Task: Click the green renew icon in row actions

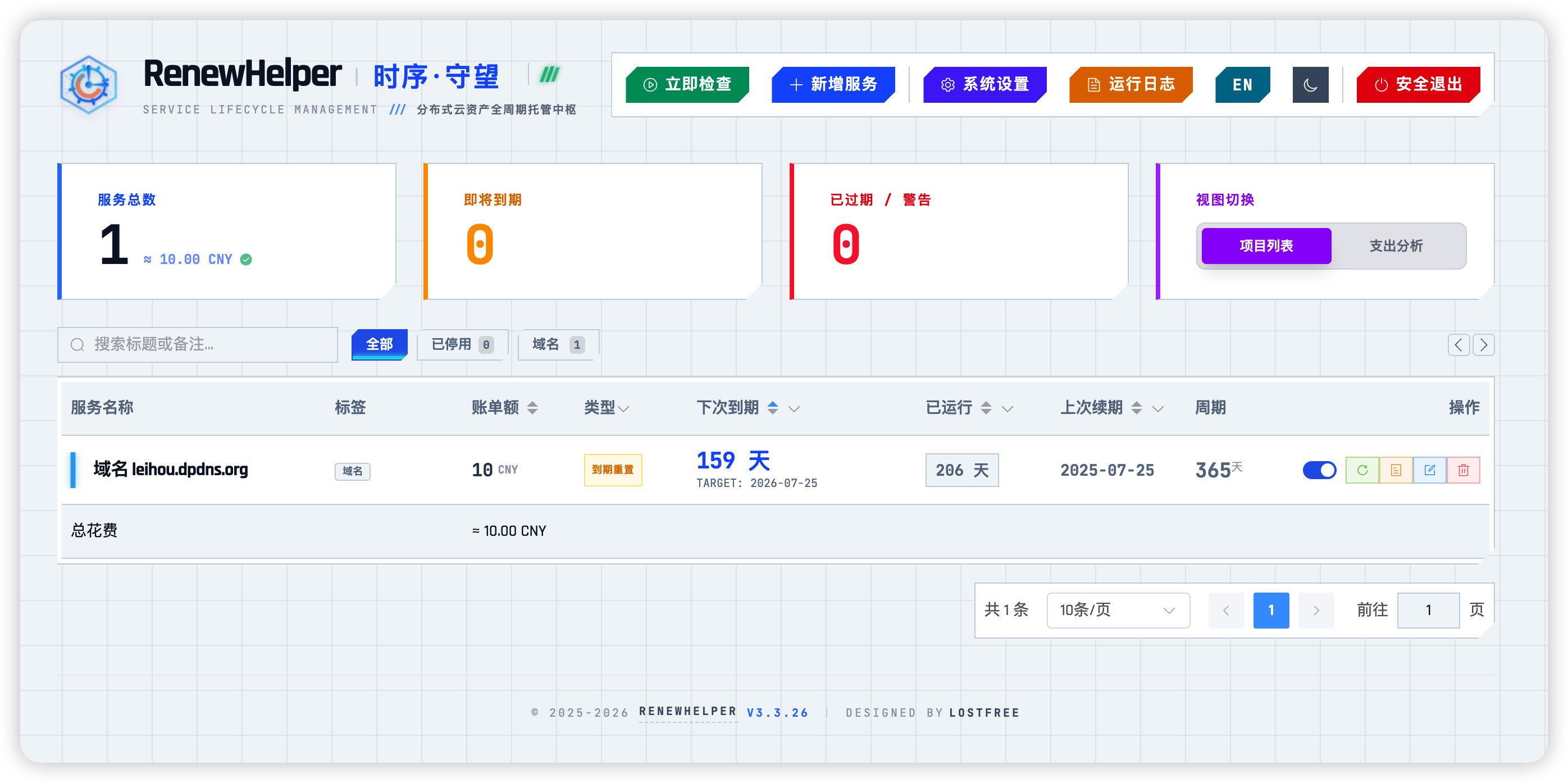Action: click(x=1362, y=470)
